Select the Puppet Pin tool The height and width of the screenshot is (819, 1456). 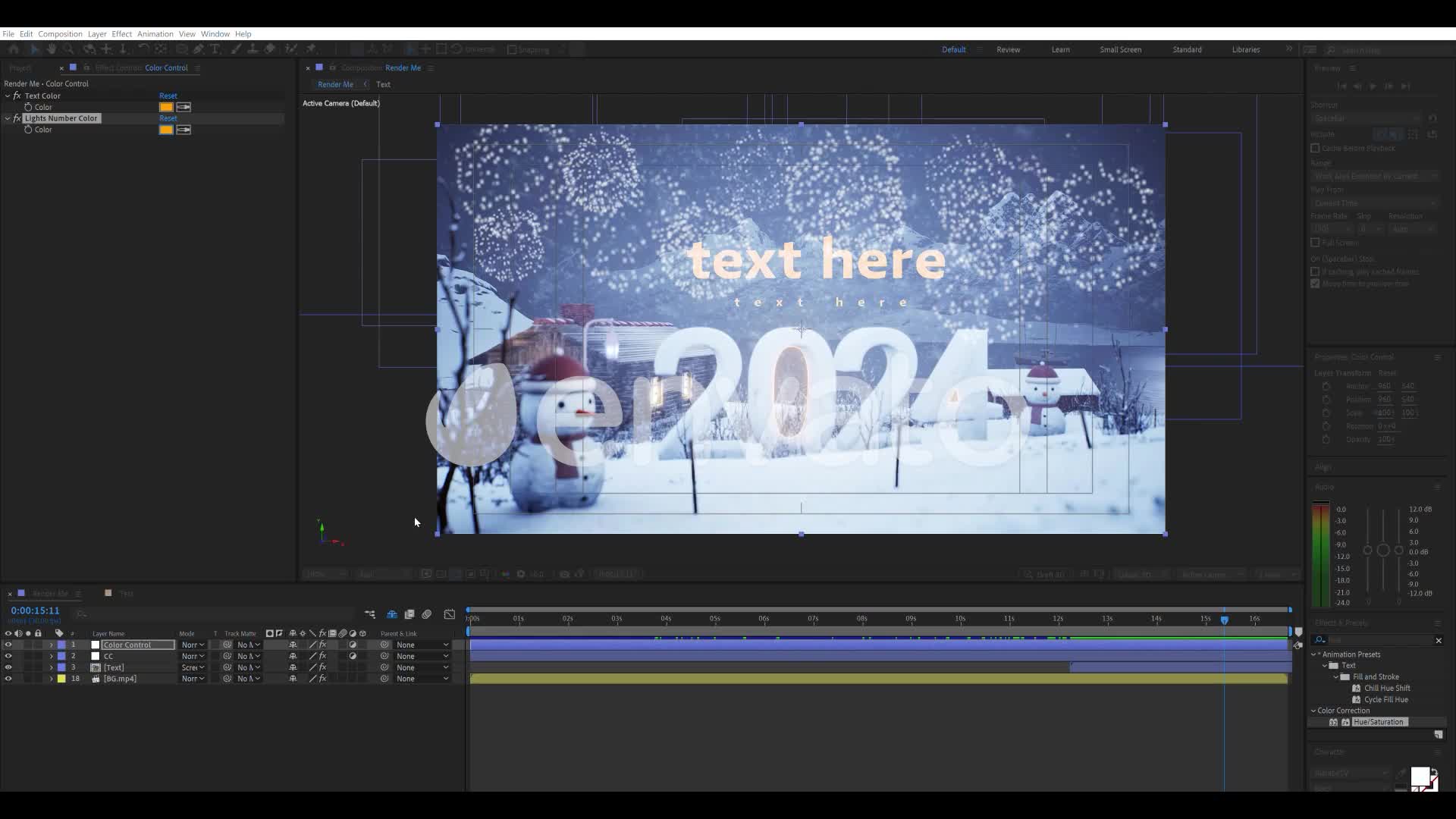(311, 49)
